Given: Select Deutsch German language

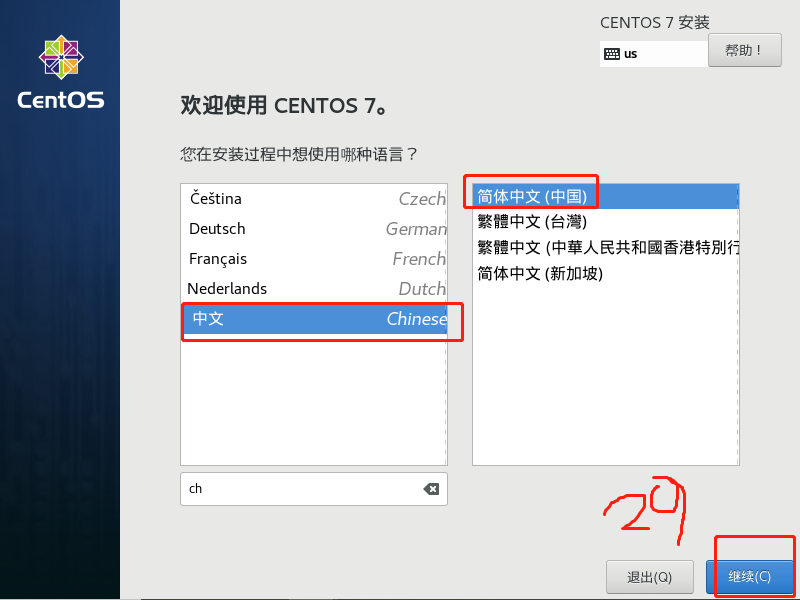Looking at the screenshot, I should [314, 229].
